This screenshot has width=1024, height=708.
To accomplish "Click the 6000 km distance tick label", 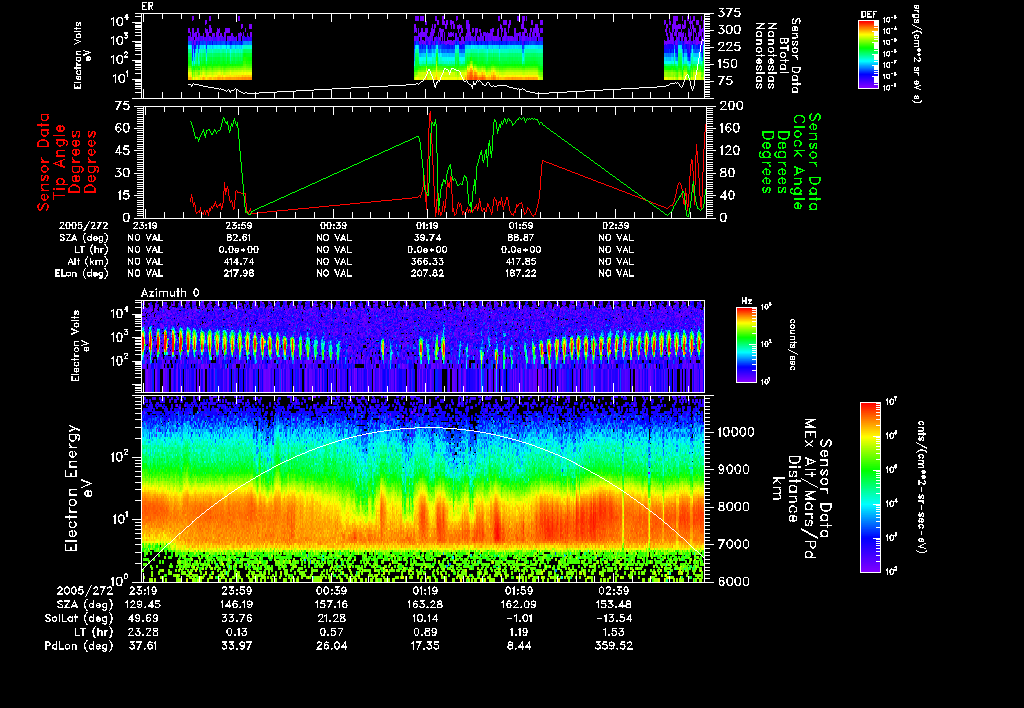I will 733,581.
